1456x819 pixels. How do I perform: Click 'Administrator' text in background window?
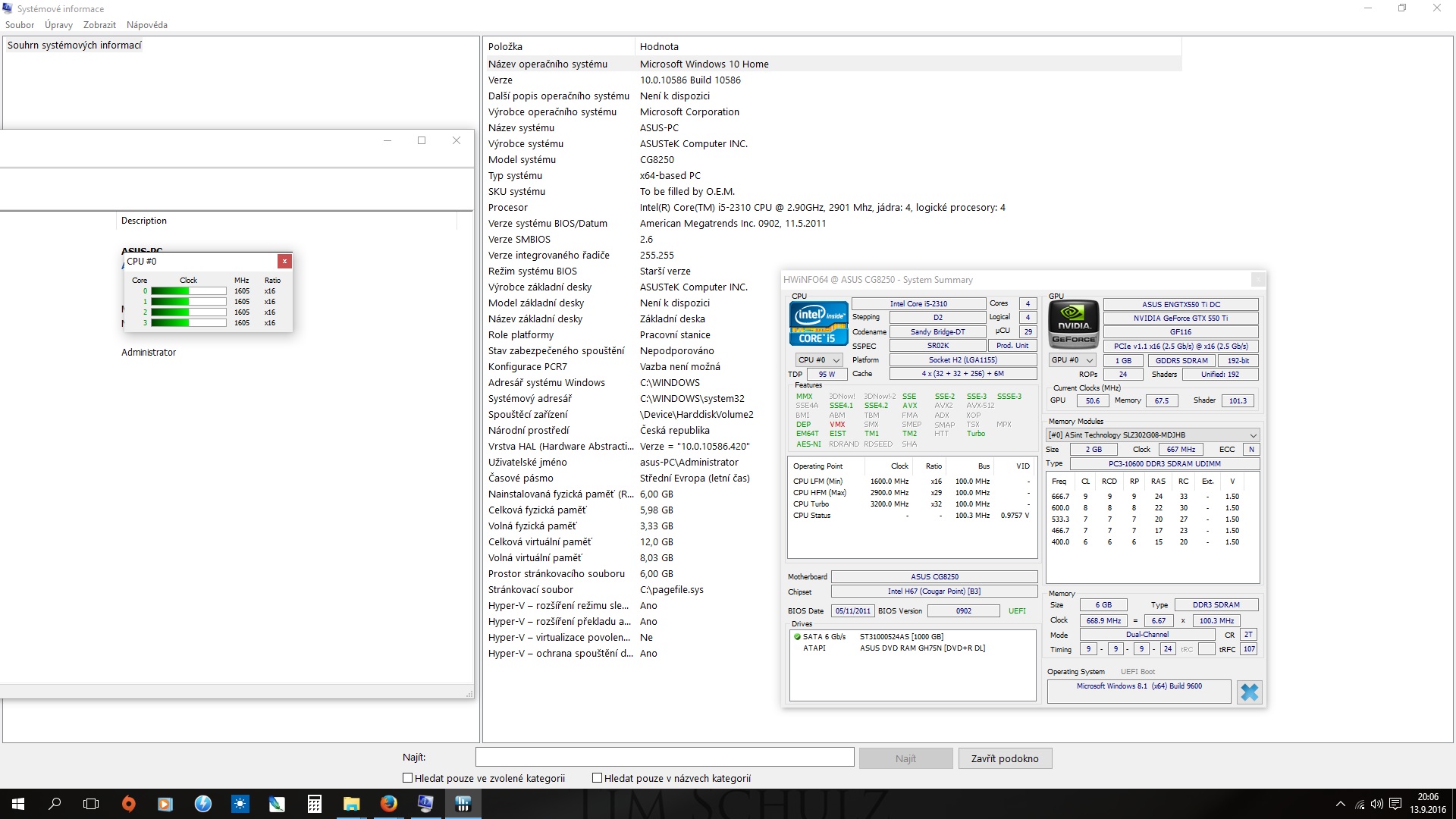pyautogui.click(x=149, y=353)
